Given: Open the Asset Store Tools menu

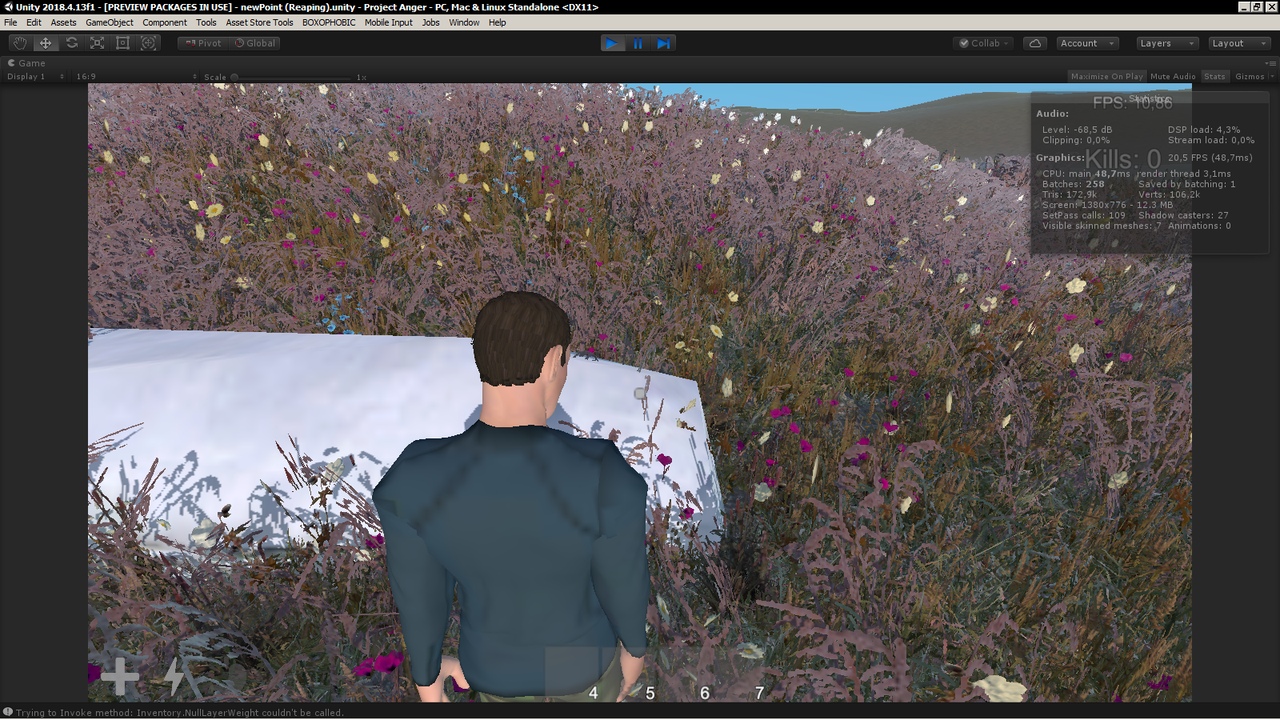Looking at the screenshot, I should click(260, 22).
